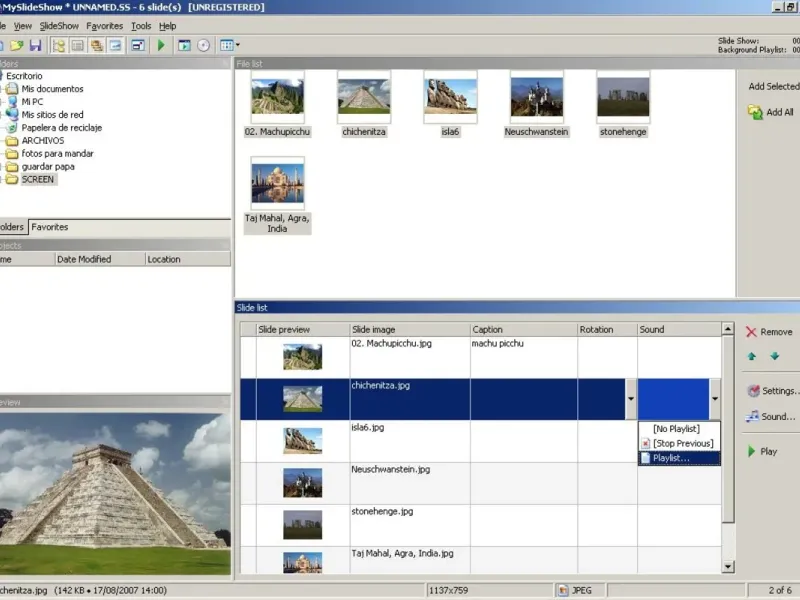The image size is (800, 600).
Task: Click the Open folder toolbar icon
Action: 17,45
